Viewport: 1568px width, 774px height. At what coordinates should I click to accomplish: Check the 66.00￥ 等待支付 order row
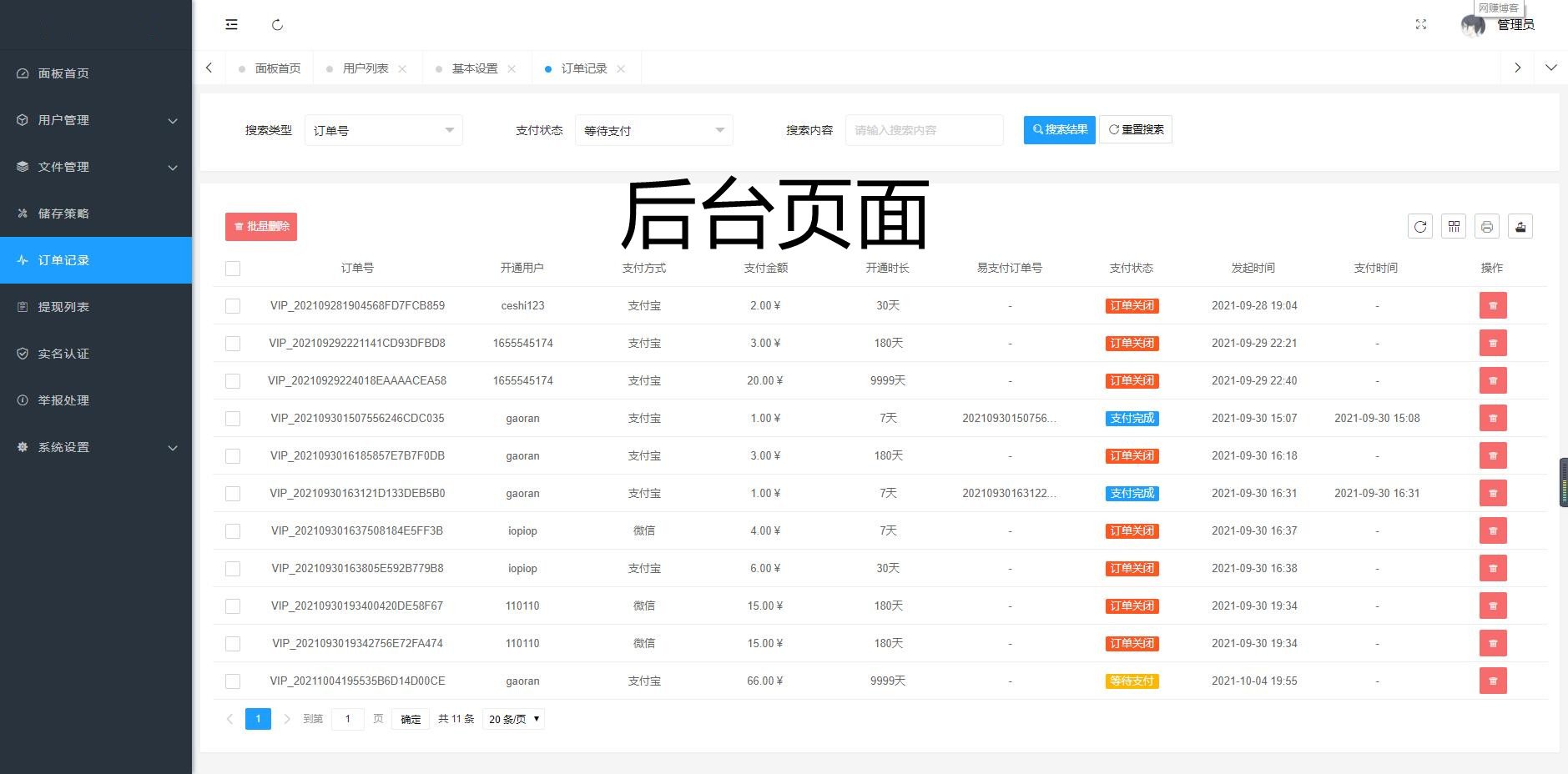pos(233,681)
